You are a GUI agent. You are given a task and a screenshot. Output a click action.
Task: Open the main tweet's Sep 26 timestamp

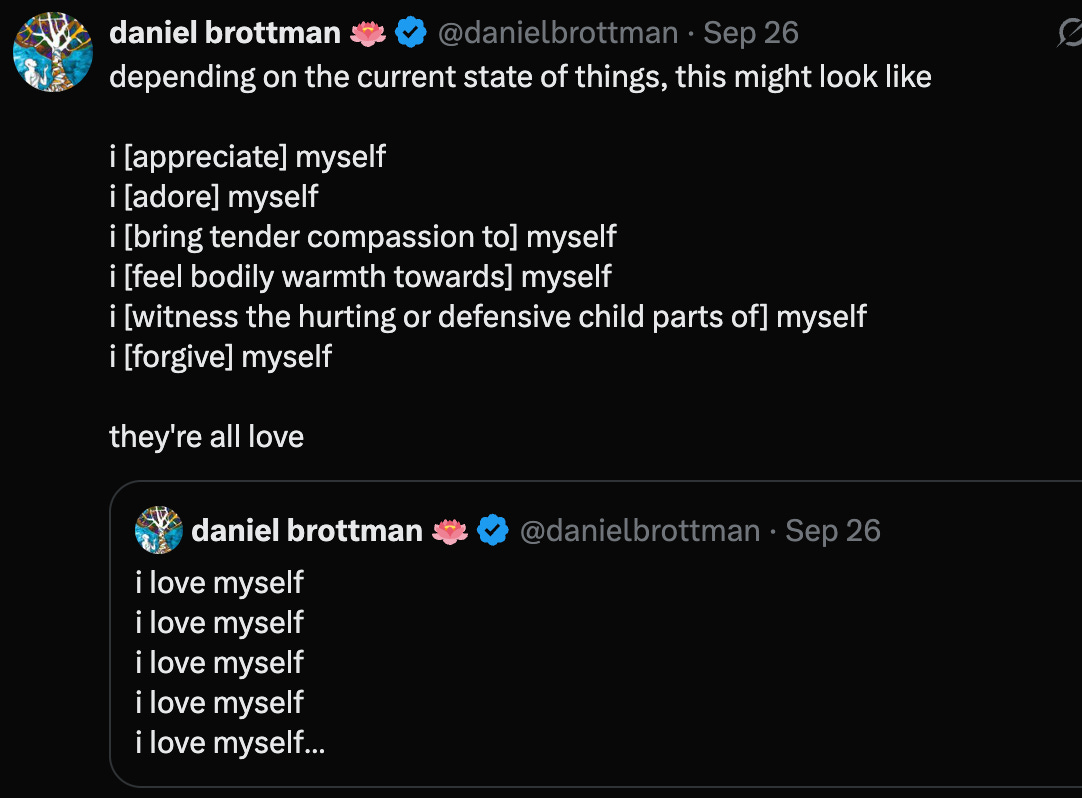(x=751, y=33)
